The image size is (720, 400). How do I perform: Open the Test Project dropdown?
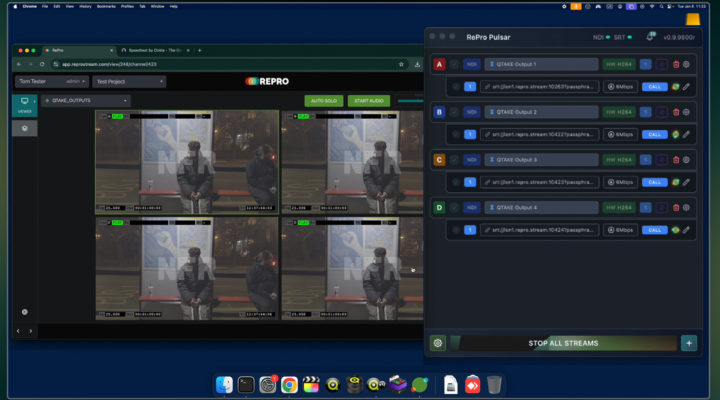pyautogui.click(x=129, y=81)
